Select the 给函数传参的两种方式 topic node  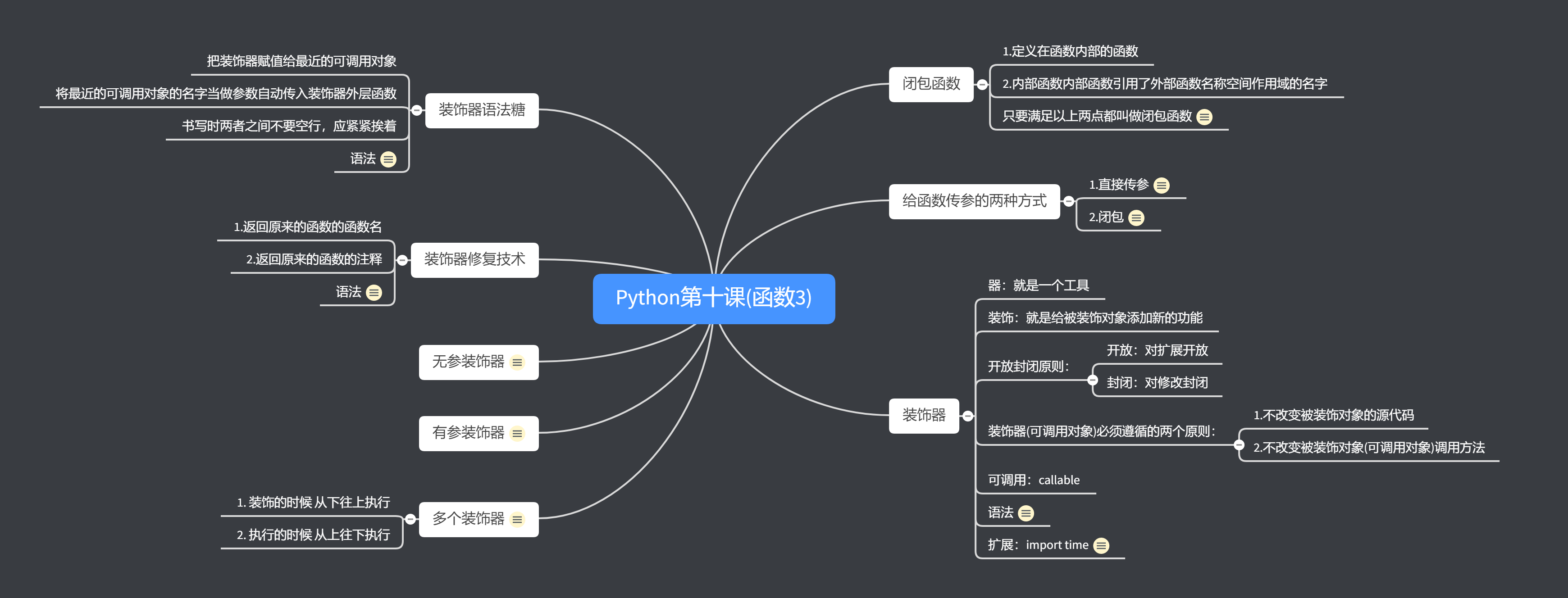974,201
